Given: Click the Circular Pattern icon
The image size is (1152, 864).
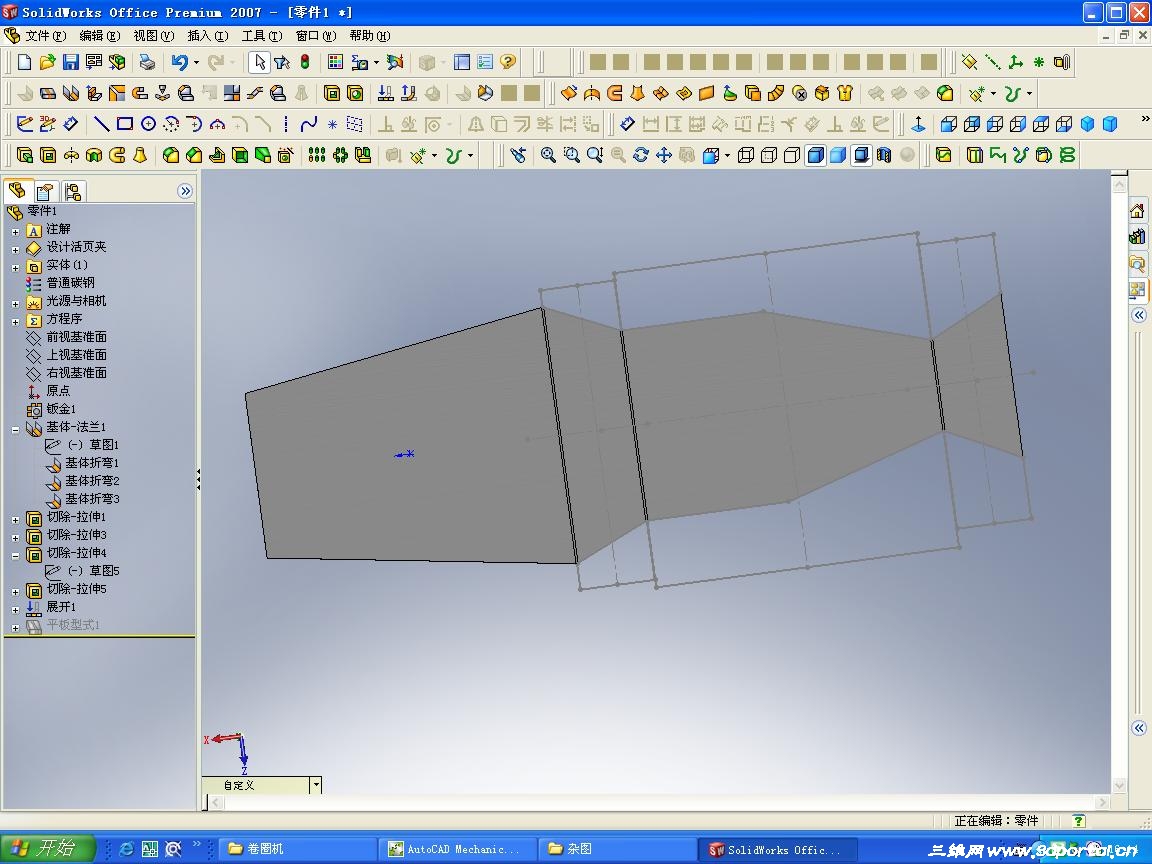Looking at the screenshot, I should [x=340, y=155].
